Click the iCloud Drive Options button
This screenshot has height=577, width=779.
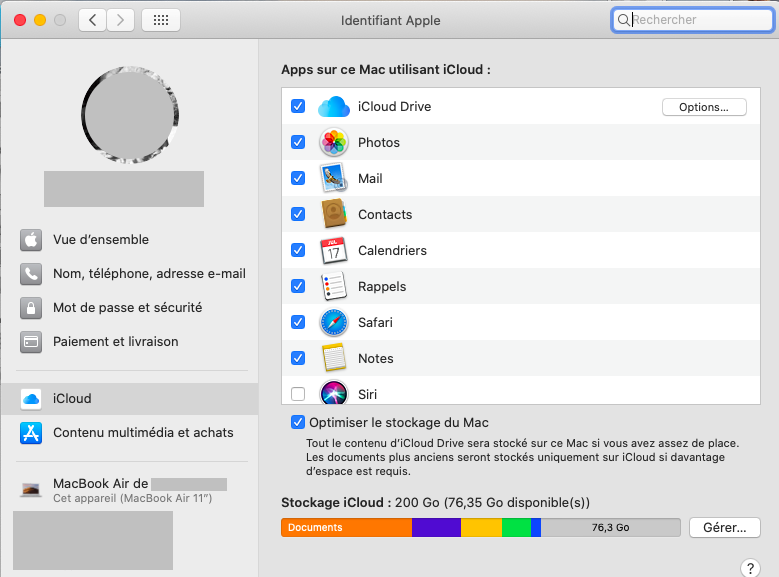pos(704,107)
